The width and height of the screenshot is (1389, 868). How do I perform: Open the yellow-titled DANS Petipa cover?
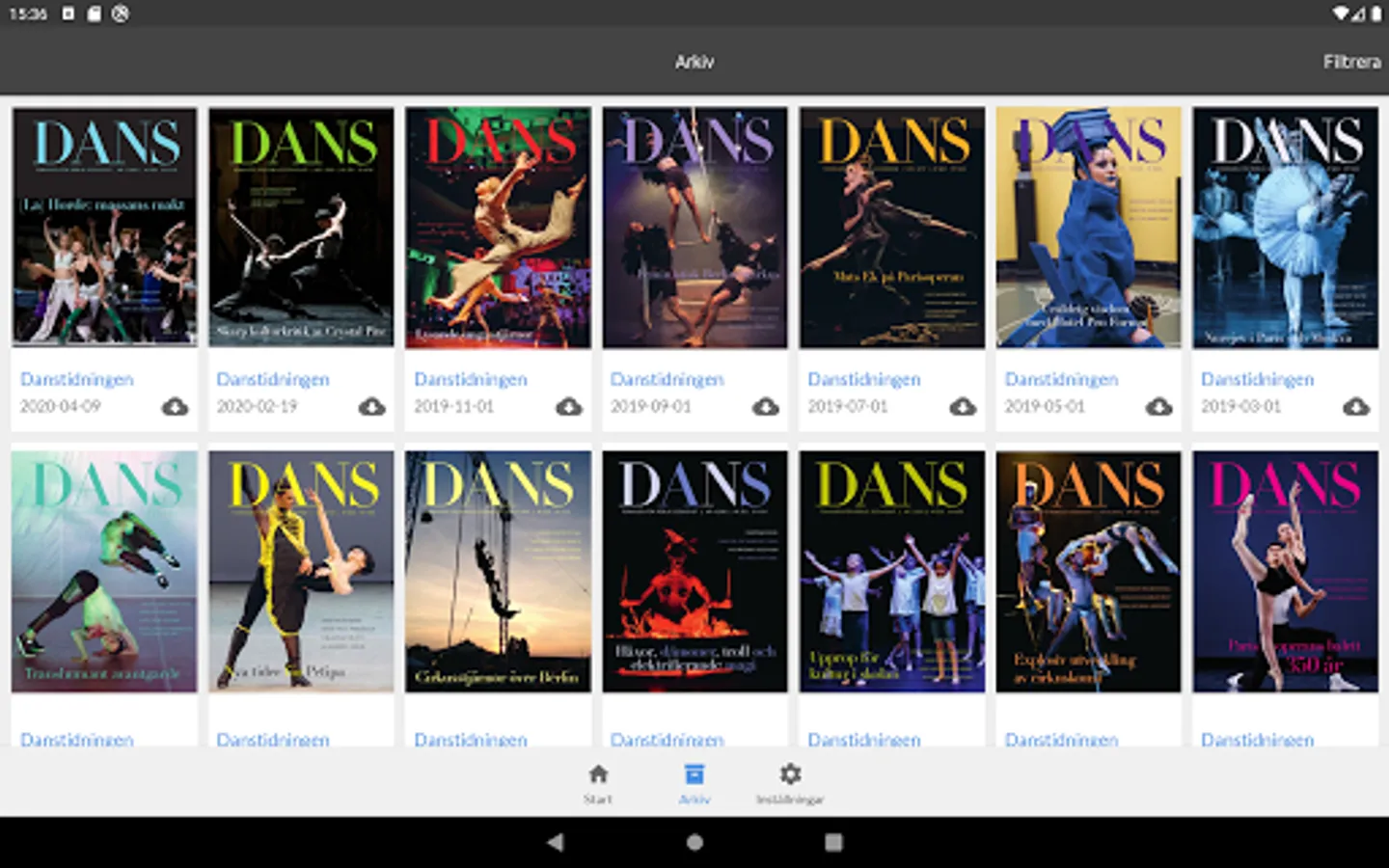point(301,571)
